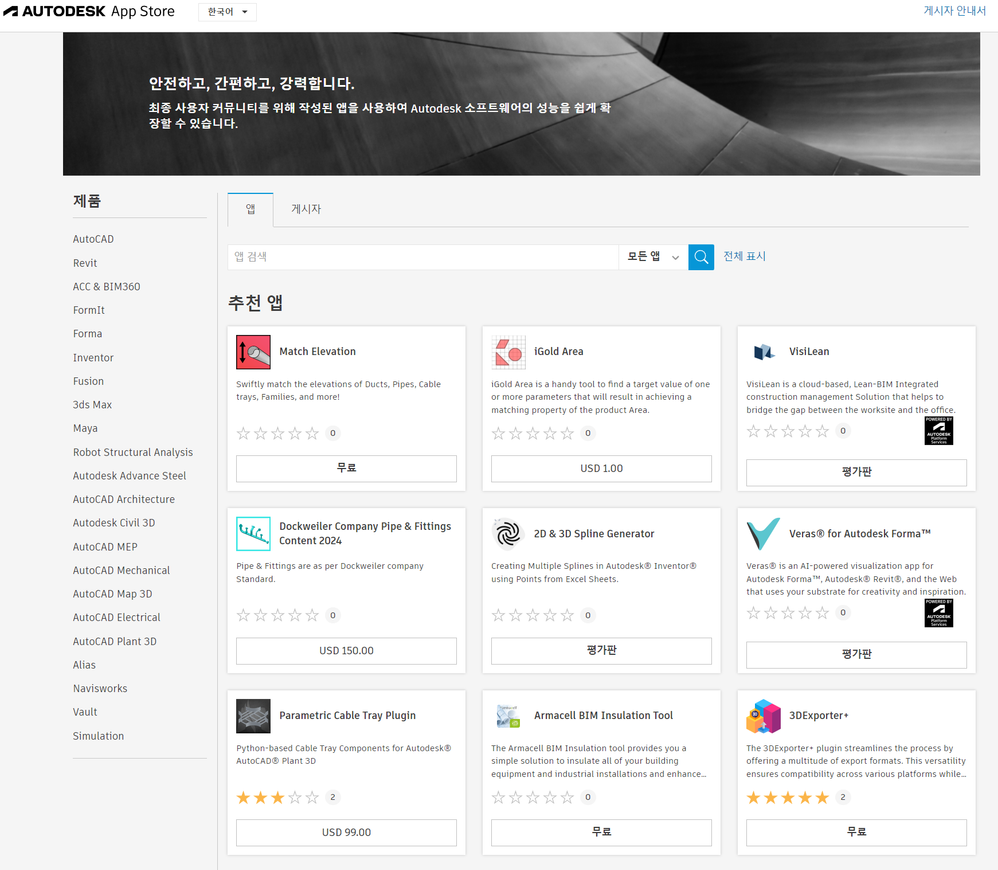Open the Parametric Cable Tray Plugin icon
Viewport: 998px width, 870px height.
[253, 716]
